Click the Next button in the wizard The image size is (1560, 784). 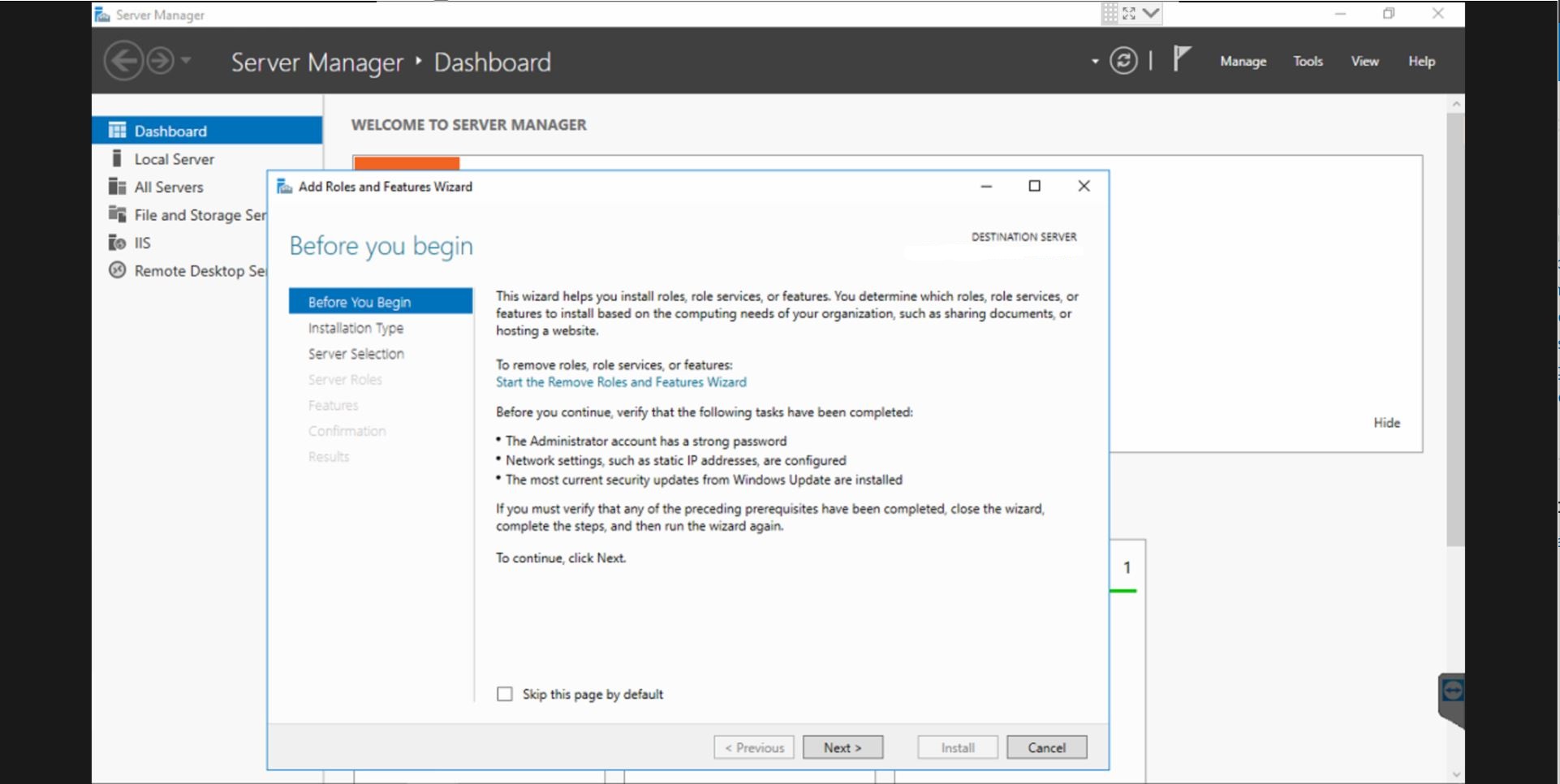(x=842, y=747)
